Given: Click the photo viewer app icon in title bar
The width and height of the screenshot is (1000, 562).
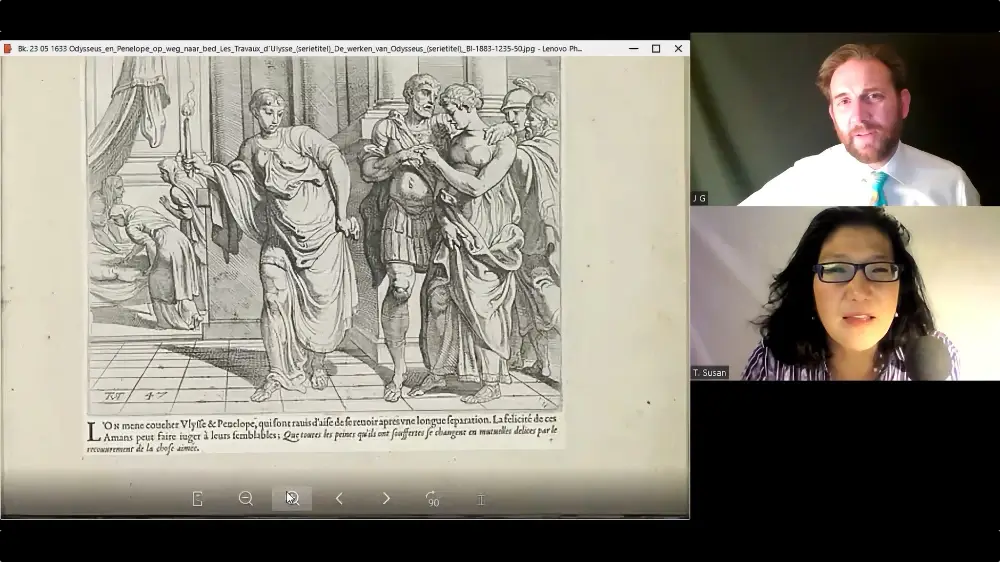Looking at the screenshot, I should 8,48.
